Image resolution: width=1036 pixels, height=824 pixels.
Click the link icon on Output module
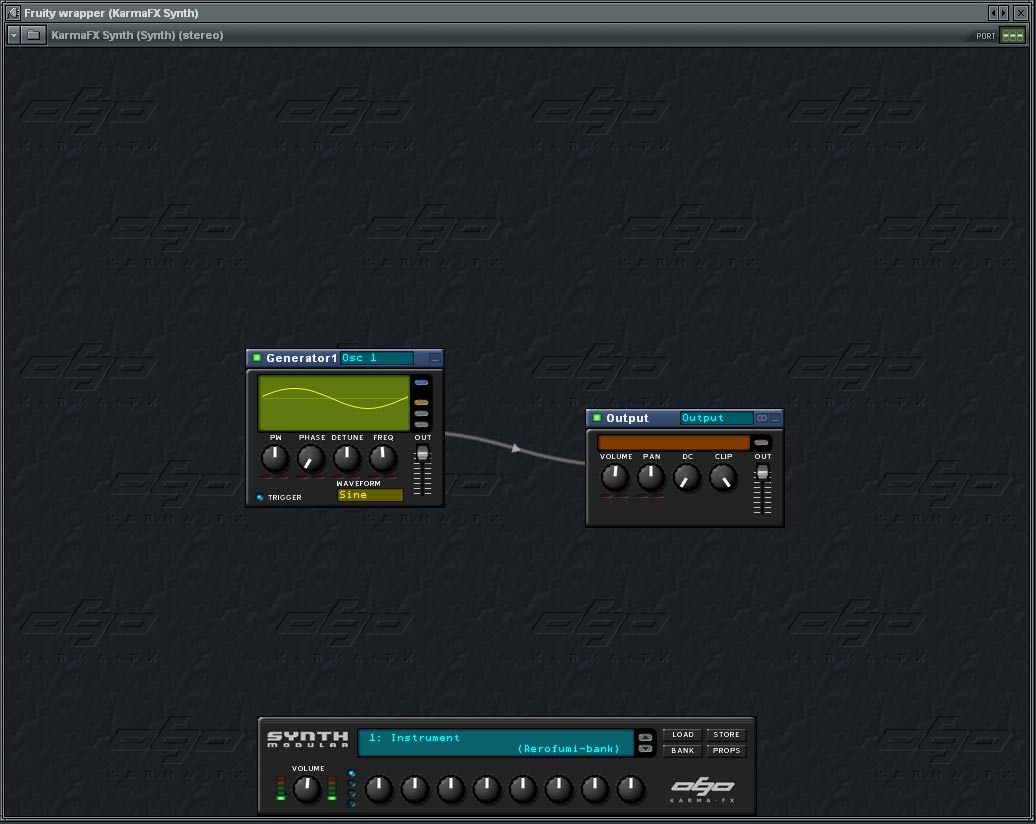pyautogui.click(x=762, y=418)
